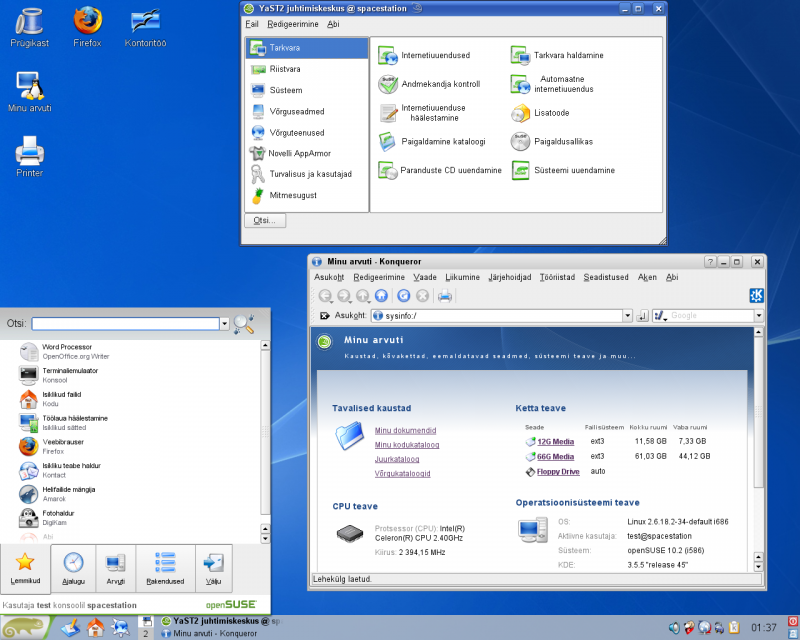The height and width of the screenshot is (640, 800).
Task: Open Seadistused menu in Konqueror
Action: (x=606, y=277)
